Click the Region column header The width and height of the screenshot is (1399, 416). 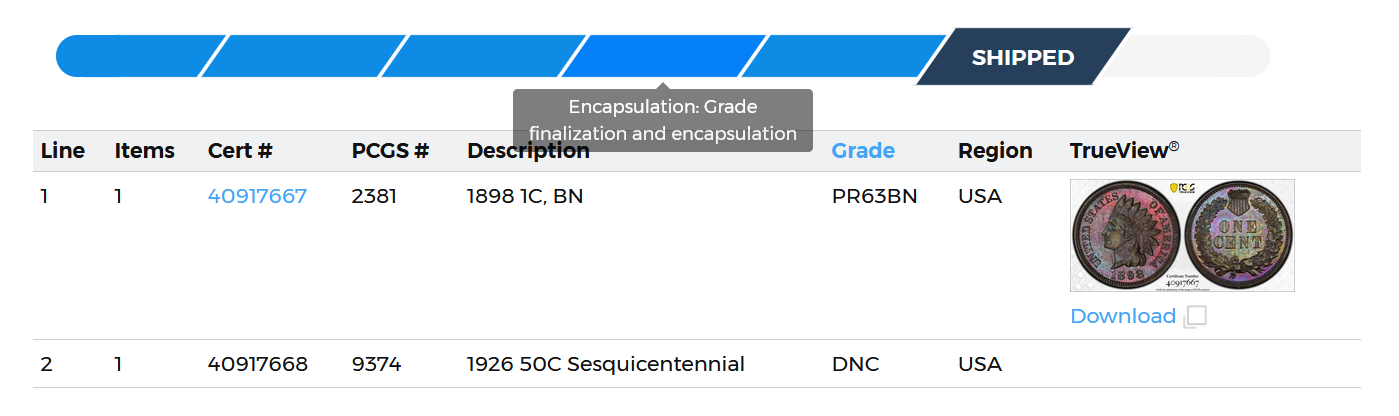[995, 151]
